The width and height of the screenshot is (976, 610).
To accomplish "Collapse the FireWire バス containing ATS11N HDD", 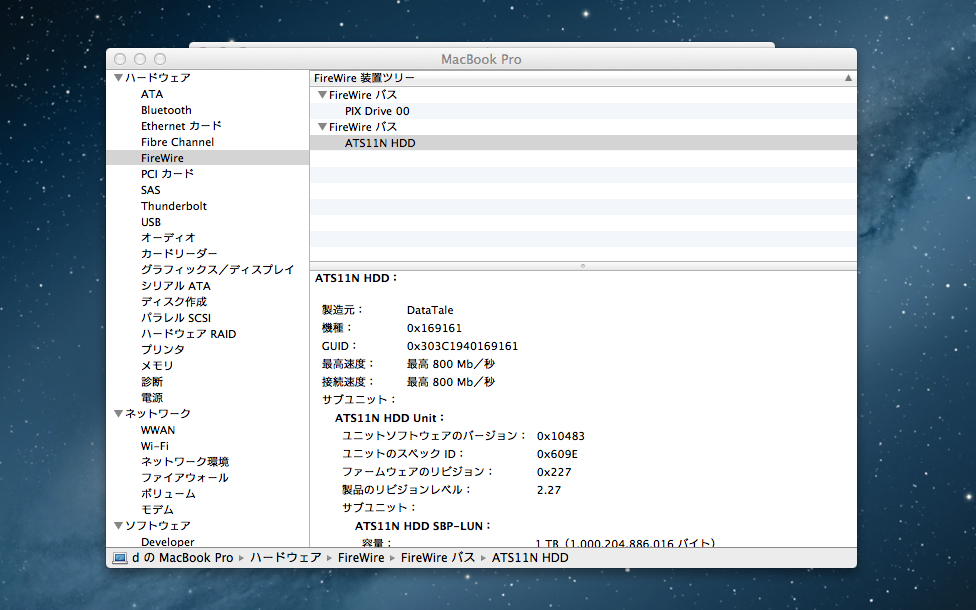I will [322, 126].
